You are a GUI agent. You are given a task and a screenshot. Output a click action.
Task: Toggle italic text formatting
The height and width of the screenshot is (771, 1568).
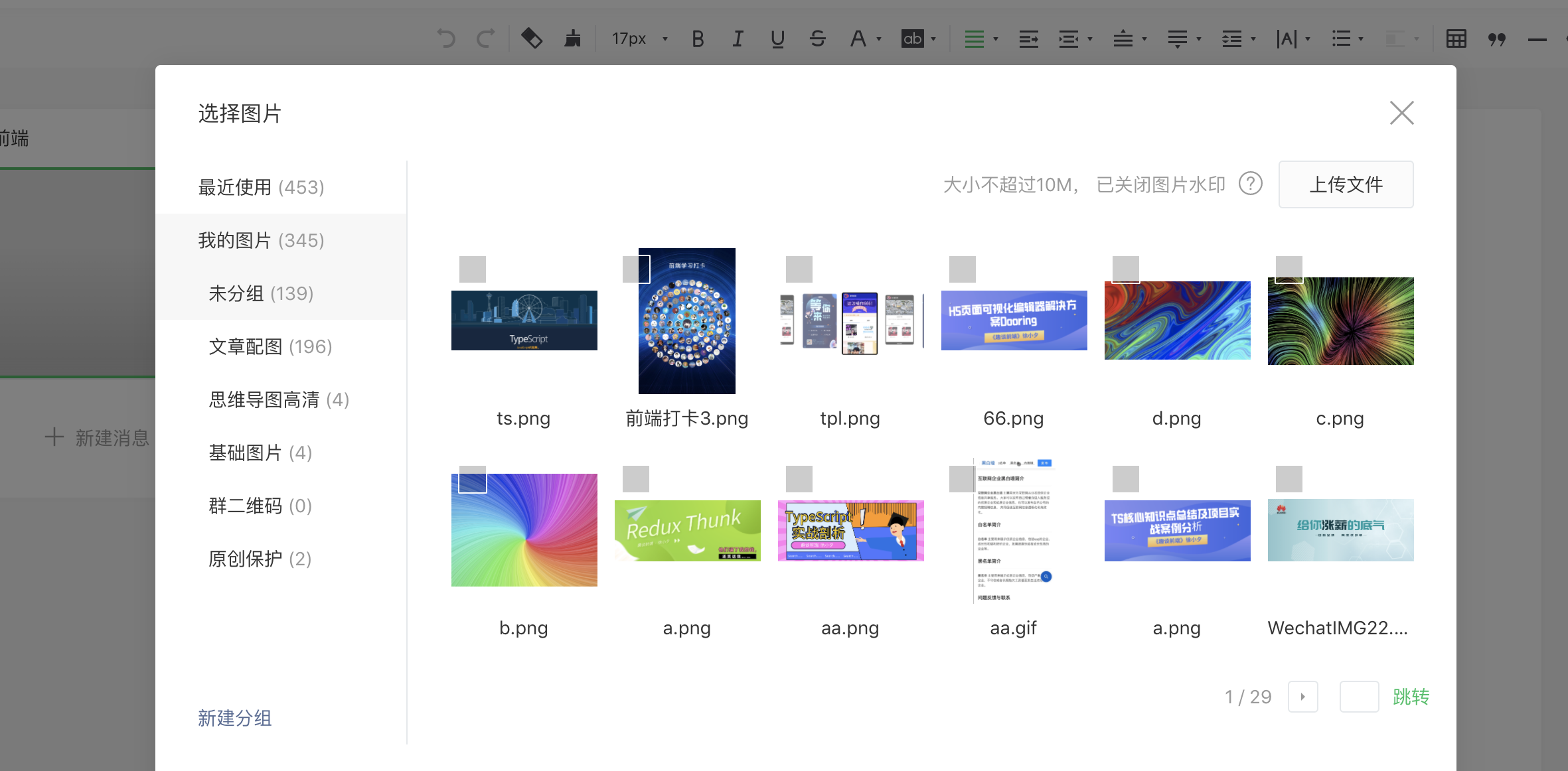coord(738,38)
